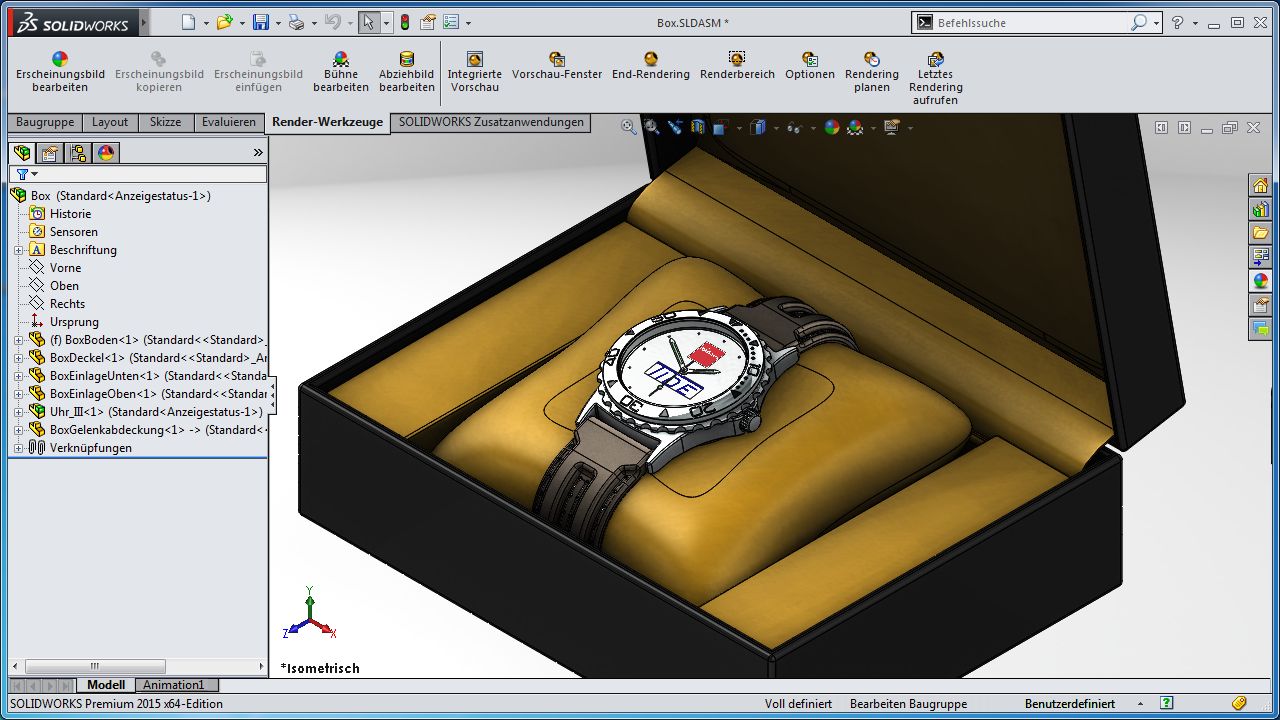Open render Optionen
Viewport: 1280px width, 720px height.
(810, 66)
